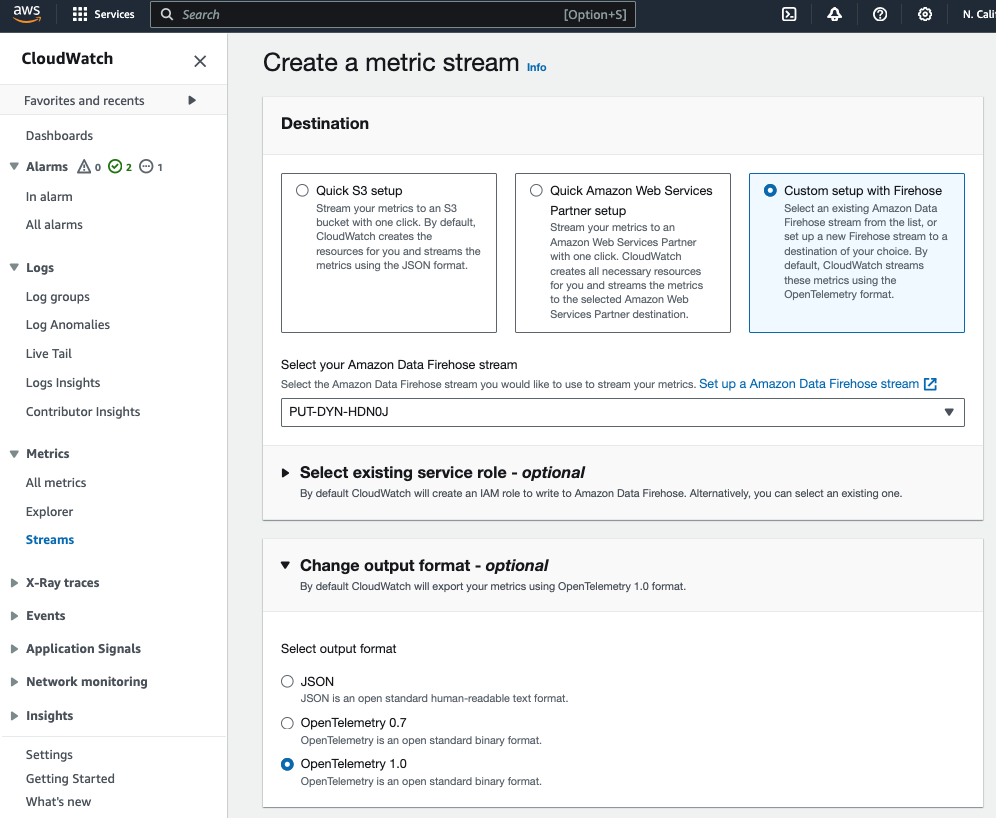Screen dimensions: 996x818
Task: Choose JSON output format radio button
Action: [x=287, y=681]
